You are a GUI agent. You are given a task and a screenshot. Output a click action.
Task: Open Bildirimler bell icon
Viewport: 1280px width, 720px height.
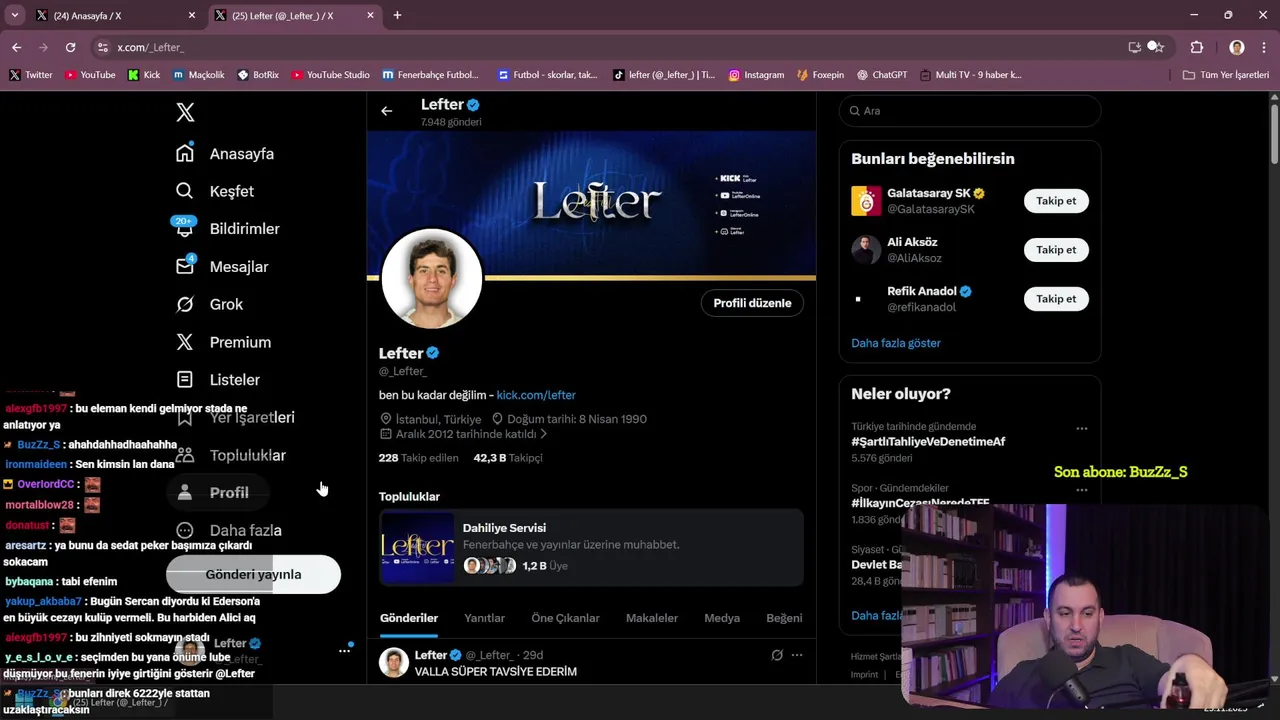click(x=185, y=228)
